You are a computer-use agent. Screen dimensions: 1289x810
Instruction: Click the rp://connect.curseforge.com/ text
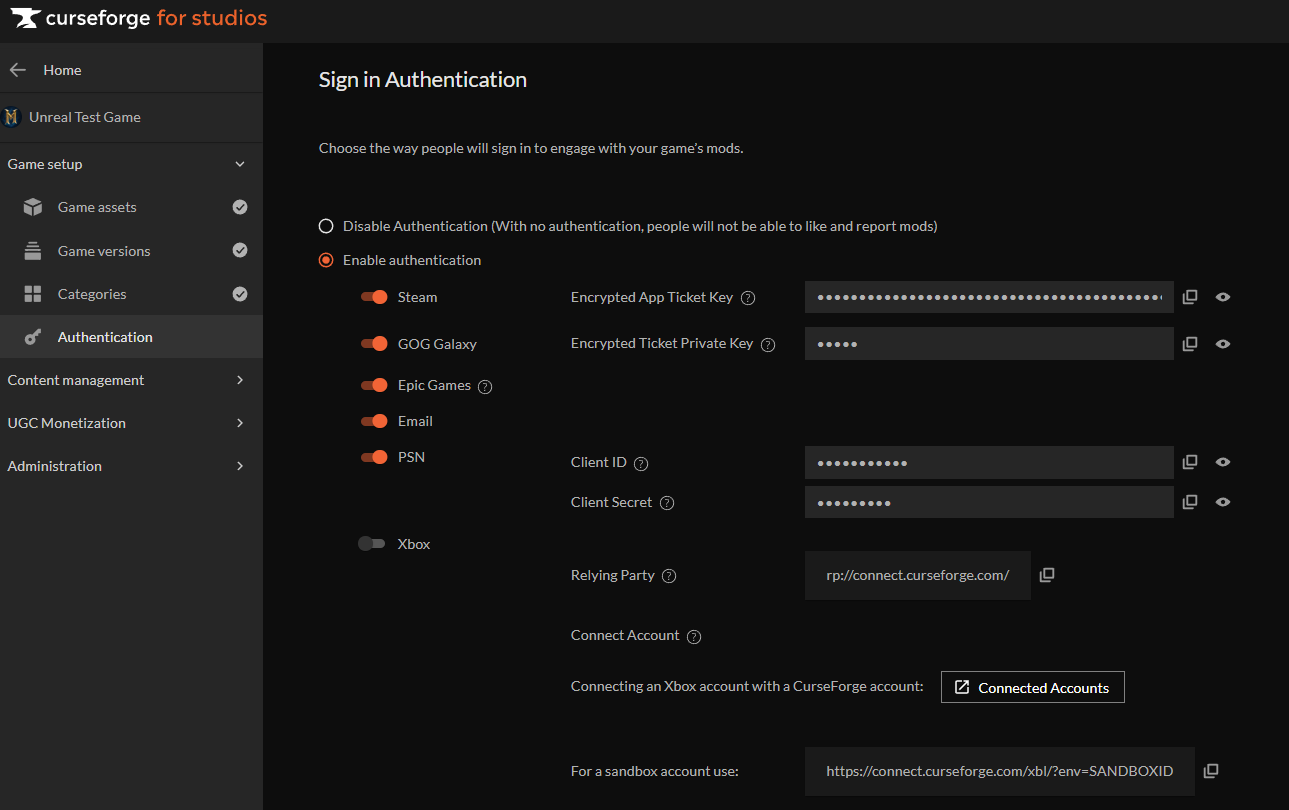coord(917,575)
